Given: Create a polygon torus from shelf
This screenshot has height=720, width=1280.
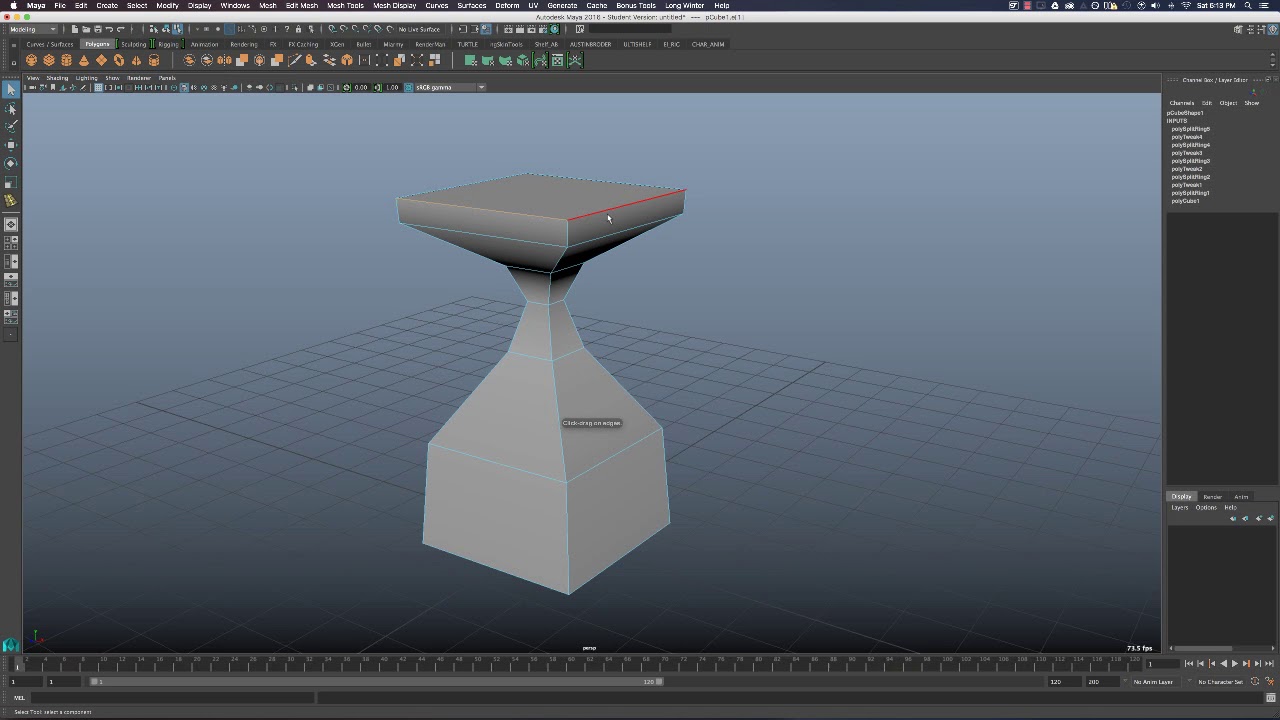Looking at the screenshot, I should click(118, 61).
